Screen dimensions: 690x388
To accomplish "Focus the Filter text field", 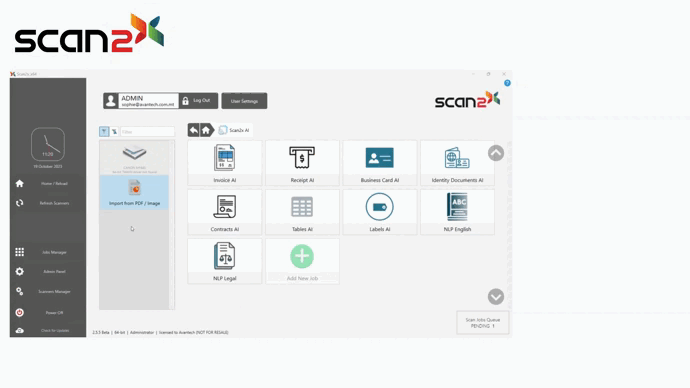I will coord(147,132).
